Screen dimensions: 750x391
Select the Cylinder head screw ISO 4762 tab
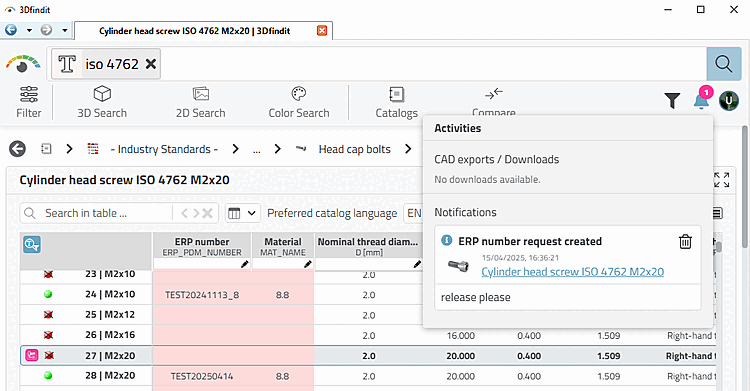195,31
